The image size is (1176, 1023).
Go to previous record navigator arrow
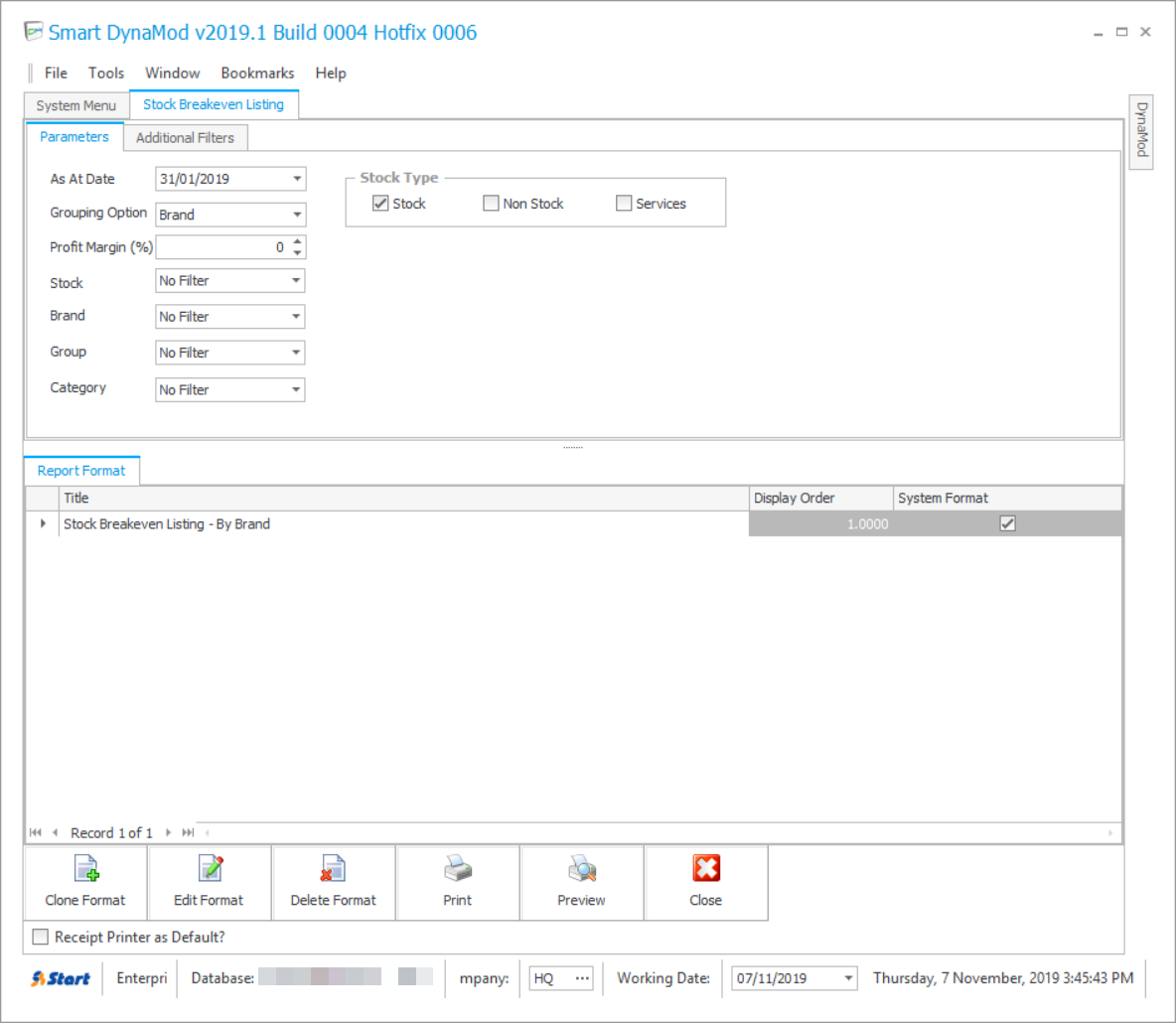point(55,832)
